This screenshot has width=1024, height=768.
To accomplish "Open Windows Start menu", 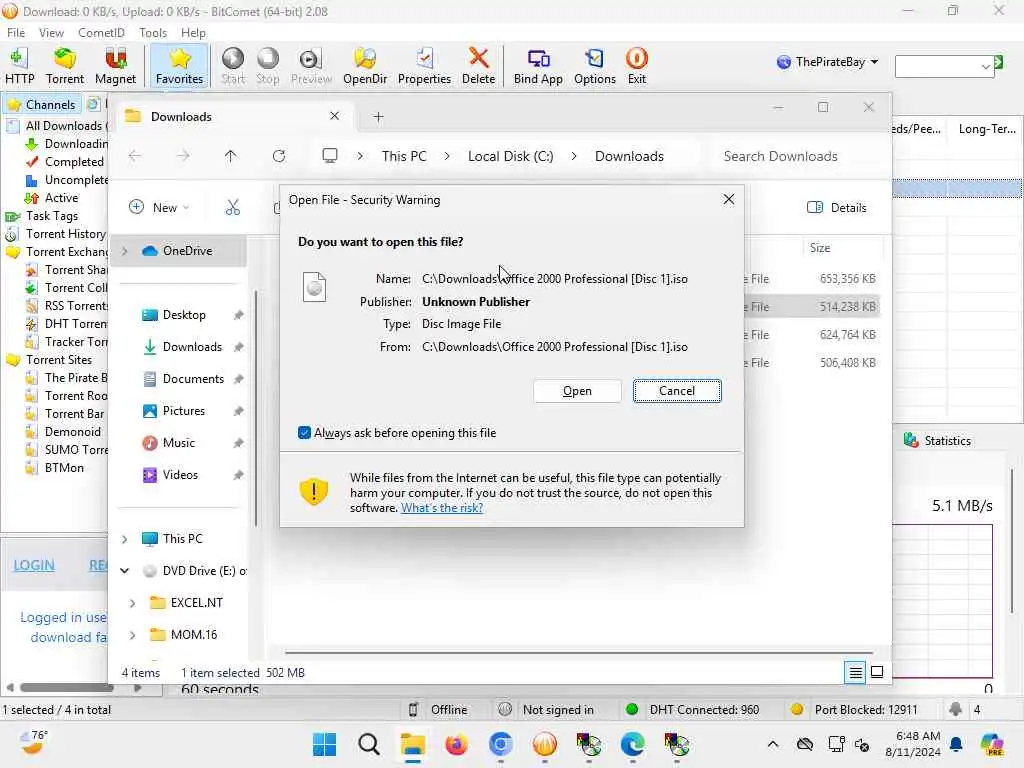I will click(x=325, y=744).
